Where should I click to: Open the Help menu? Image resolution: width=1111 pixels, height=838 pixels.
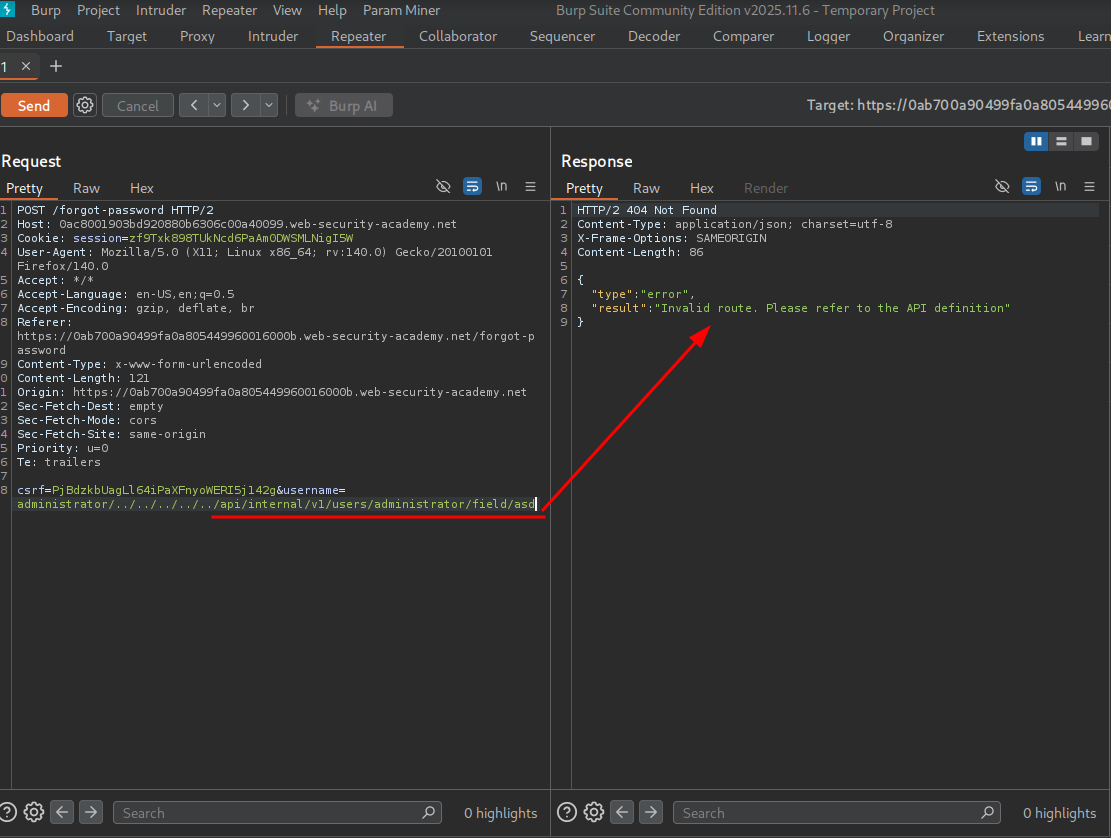pos(332,11)
